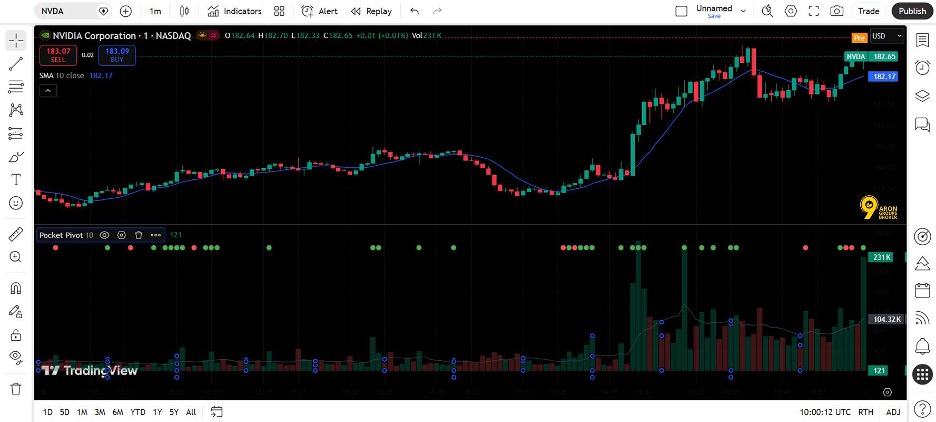The width and height of the screenshot is (936, 422).
Task: Open the forecasting and measurement tools
Action: click(16, 133)
